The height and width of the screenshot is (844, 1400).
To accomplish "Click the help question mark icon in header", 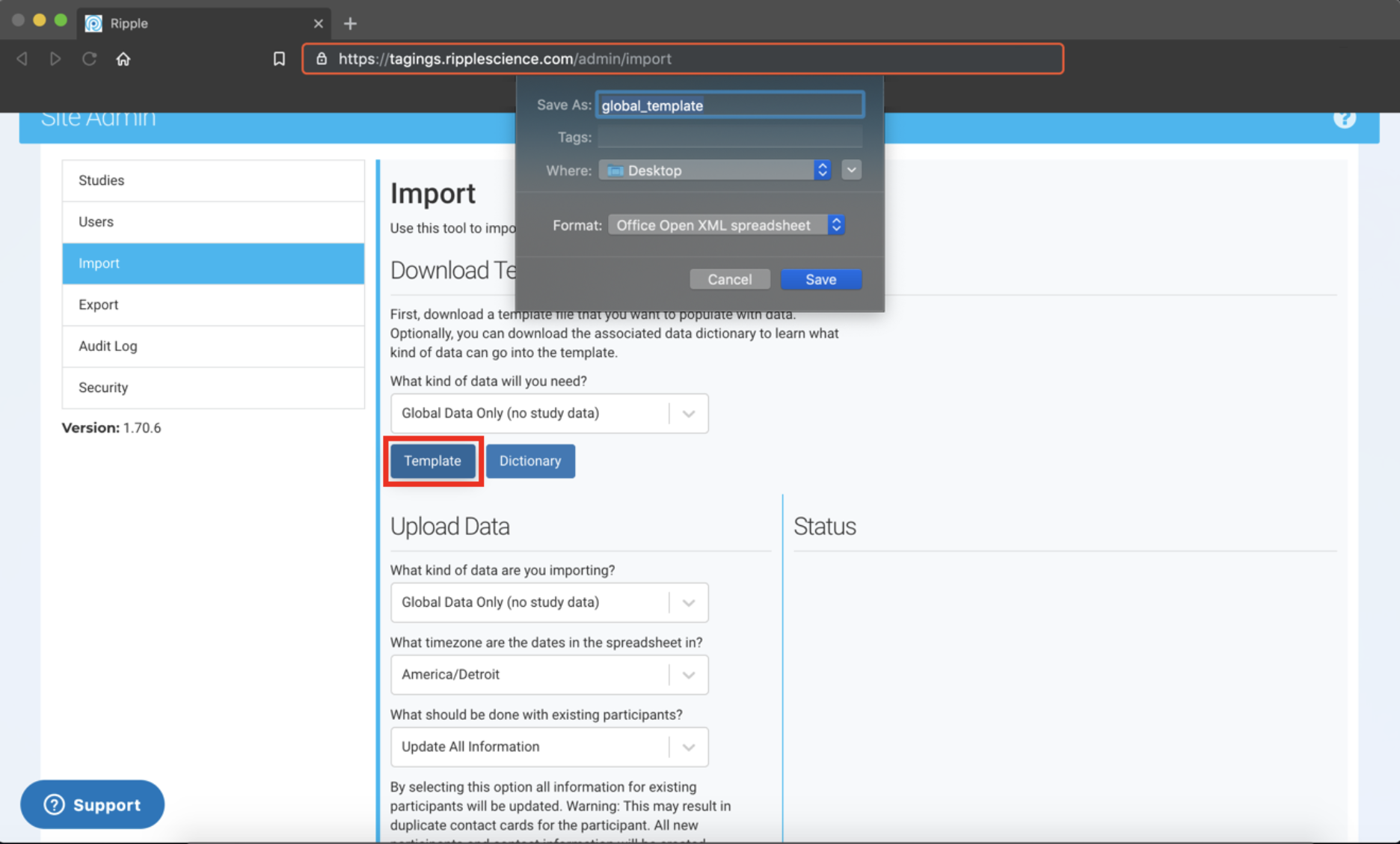I will click(x=1344, y=119).
